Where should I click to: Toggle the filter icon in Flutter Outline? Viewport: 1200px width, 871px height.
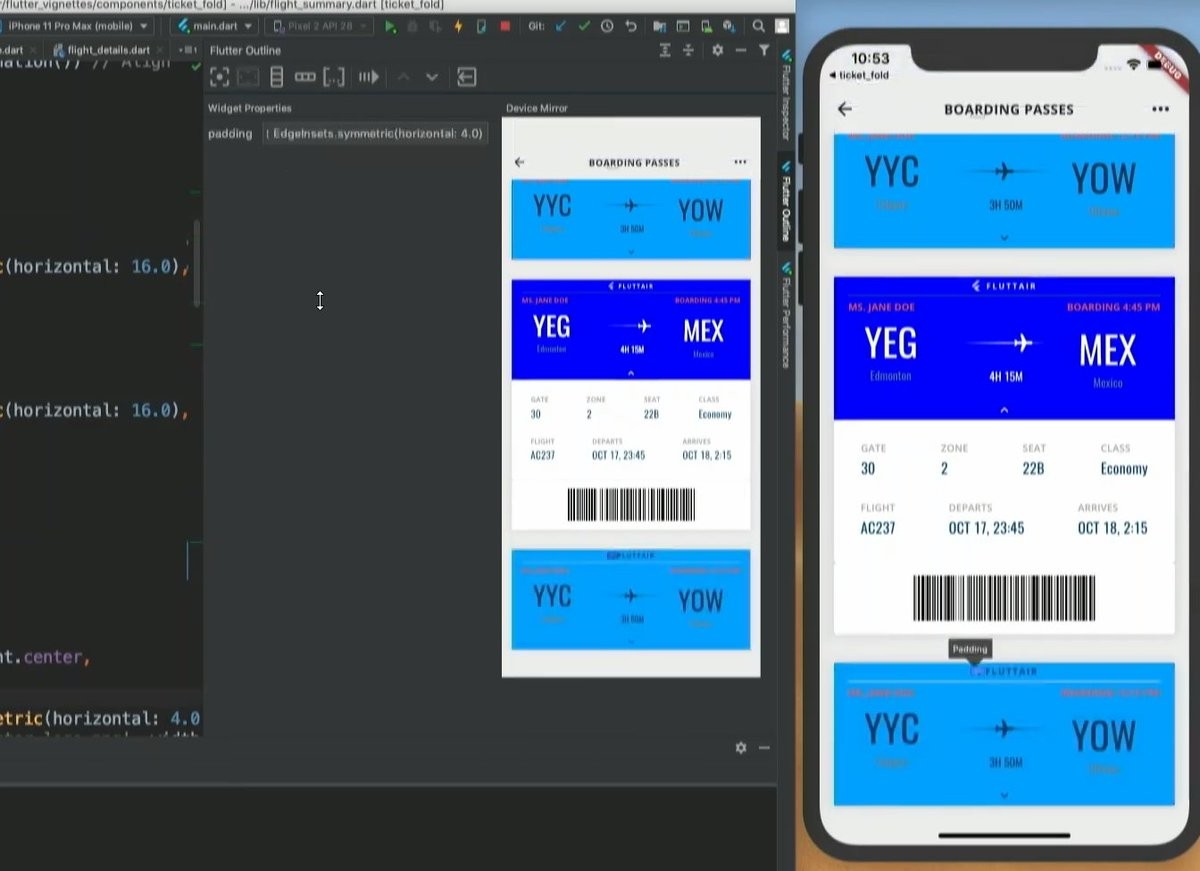click(x=764, y=50)
